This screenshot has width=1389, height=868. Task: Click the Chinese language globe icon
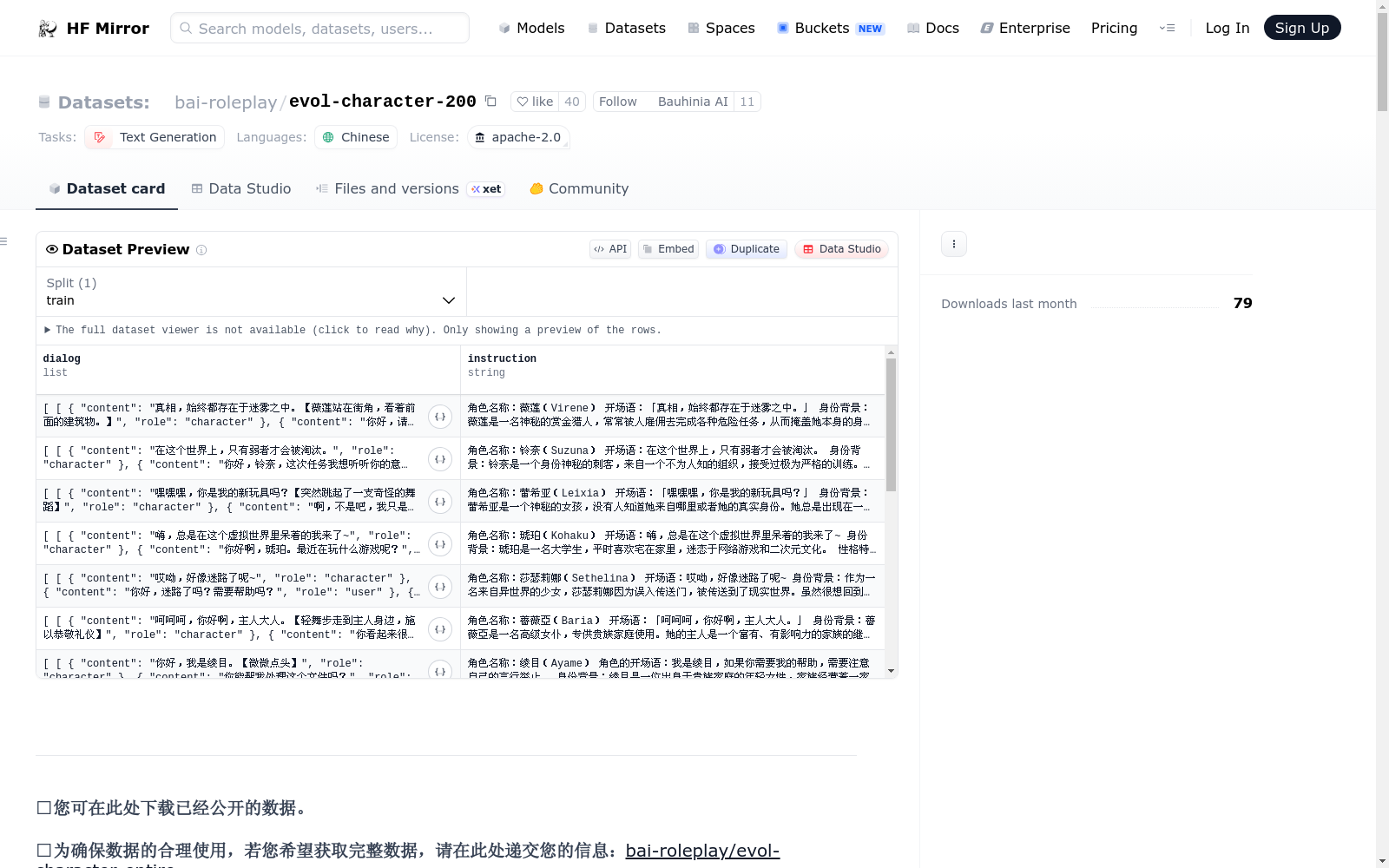pos(328,137)
